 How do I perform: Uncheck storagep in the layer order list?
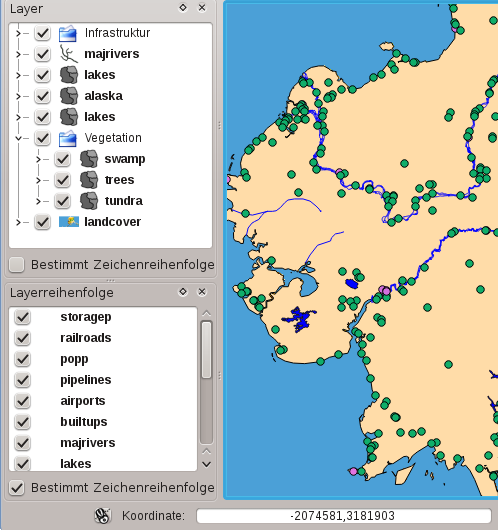click(23, 317)
